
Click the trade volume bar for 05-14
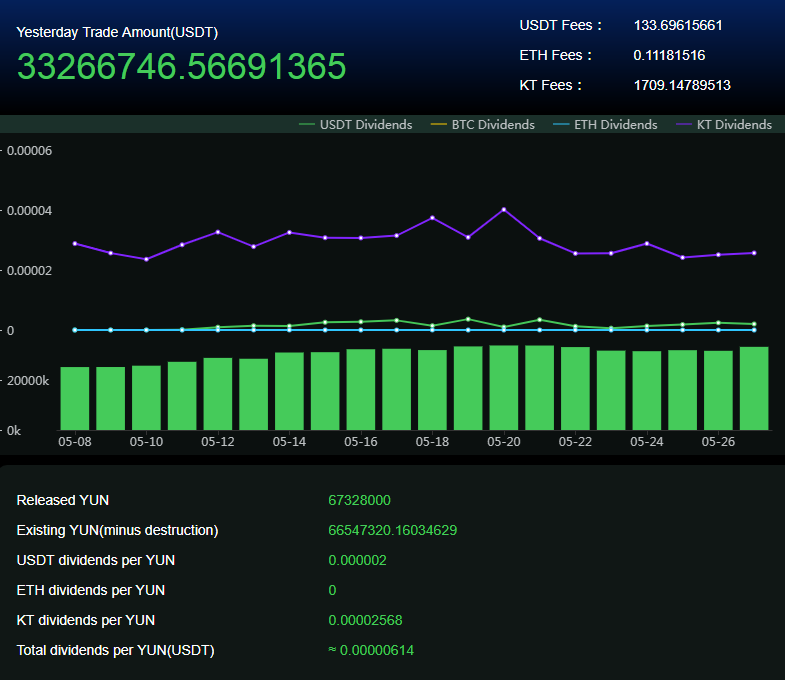pyautogui.click(x=289, y=391)
